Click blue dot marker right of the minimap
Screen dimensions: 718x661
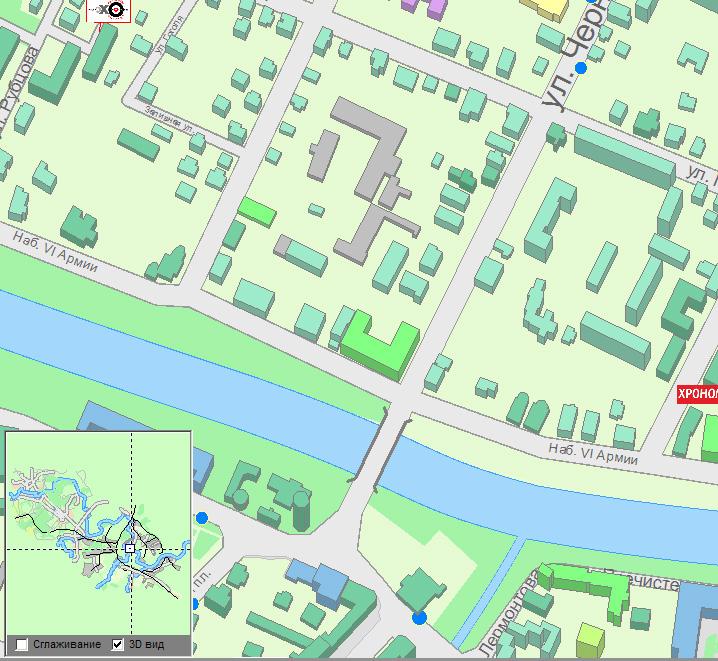[202, 517]
